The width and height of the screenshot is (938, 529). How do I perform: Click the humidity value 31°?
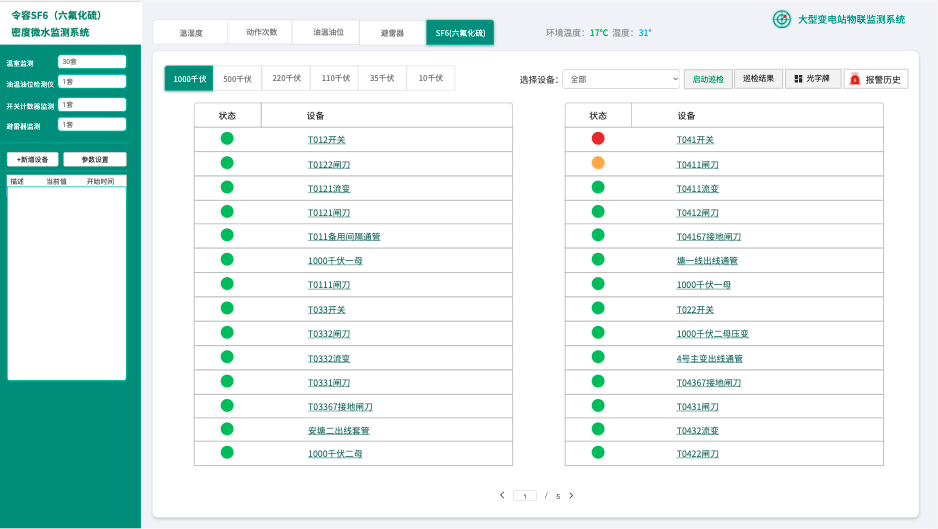coord(644,33)
